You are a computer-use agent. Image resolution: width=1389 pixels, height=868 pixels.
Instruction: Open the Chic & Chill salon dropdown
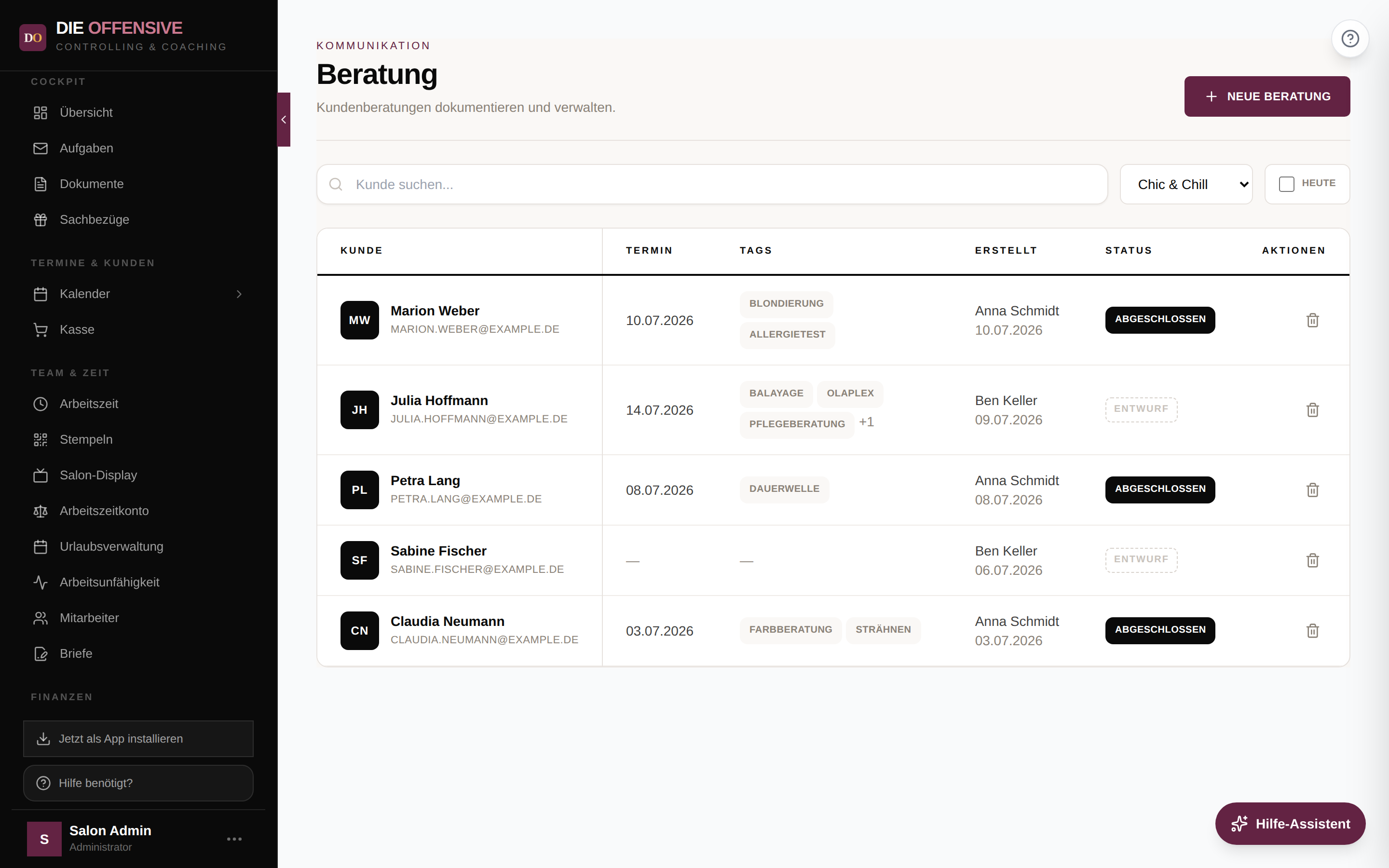[1186, 184]
